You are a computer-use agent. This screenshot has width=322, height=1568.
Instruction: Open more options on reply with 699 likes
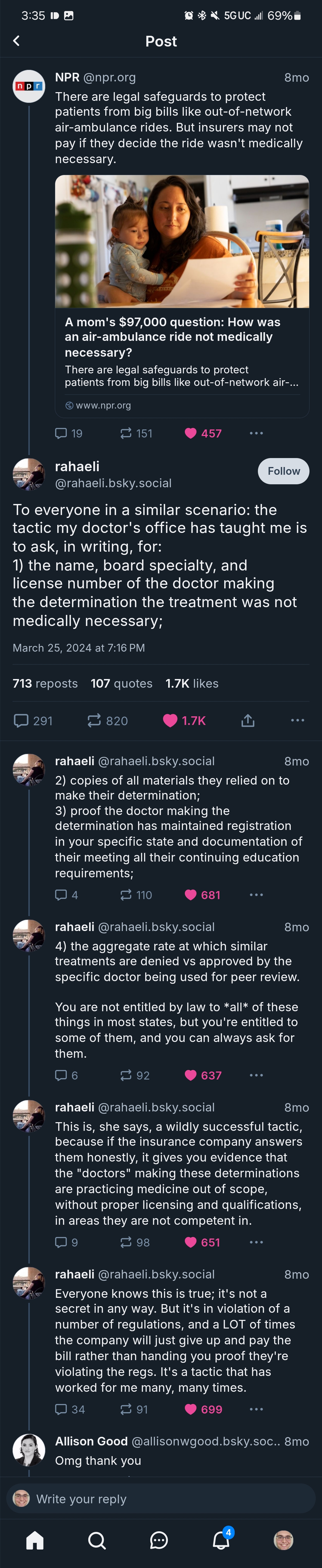click(x=256, y=1409)
